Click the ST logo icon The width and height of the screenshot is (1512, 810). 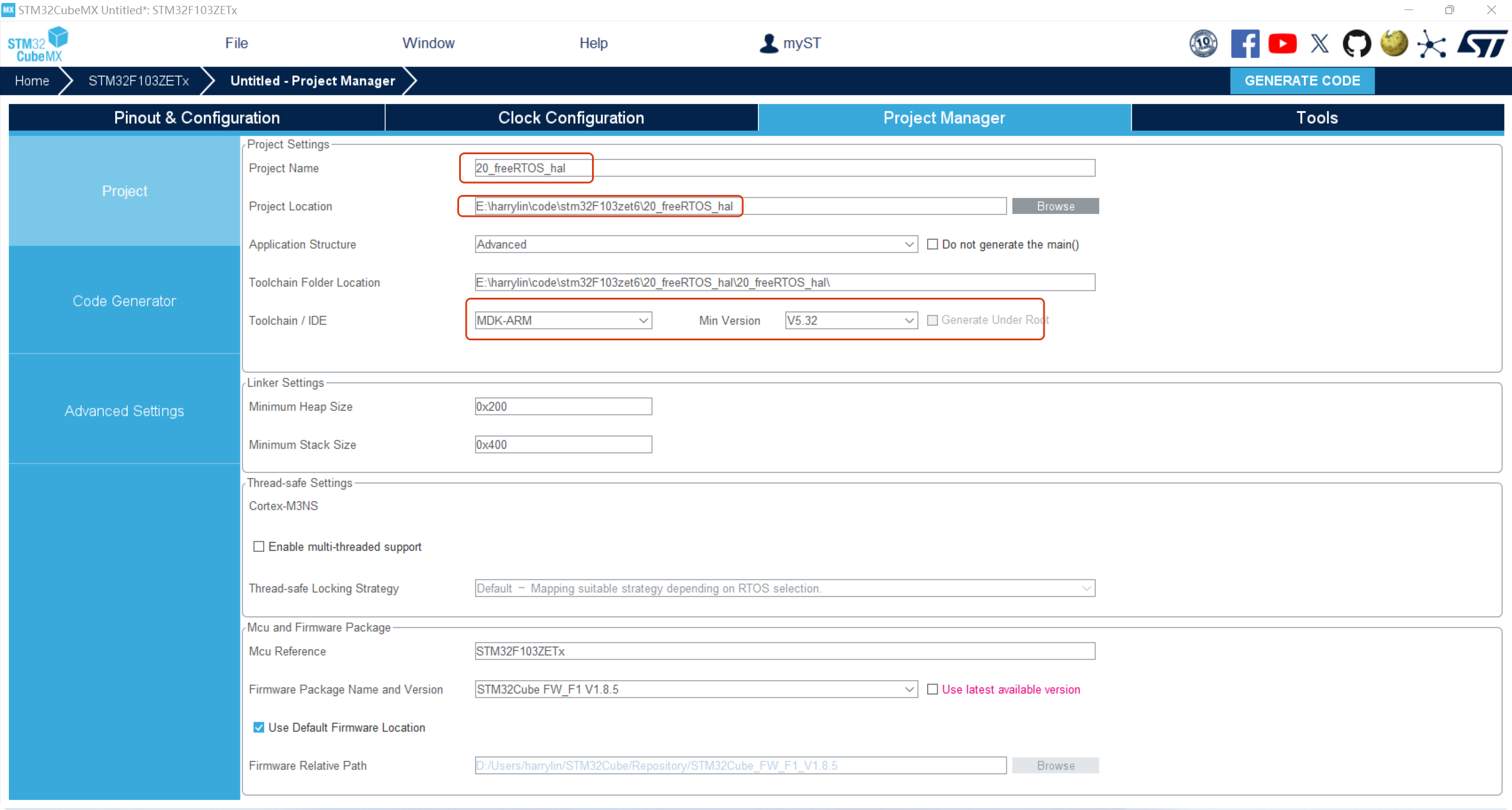pos(1481,43)
